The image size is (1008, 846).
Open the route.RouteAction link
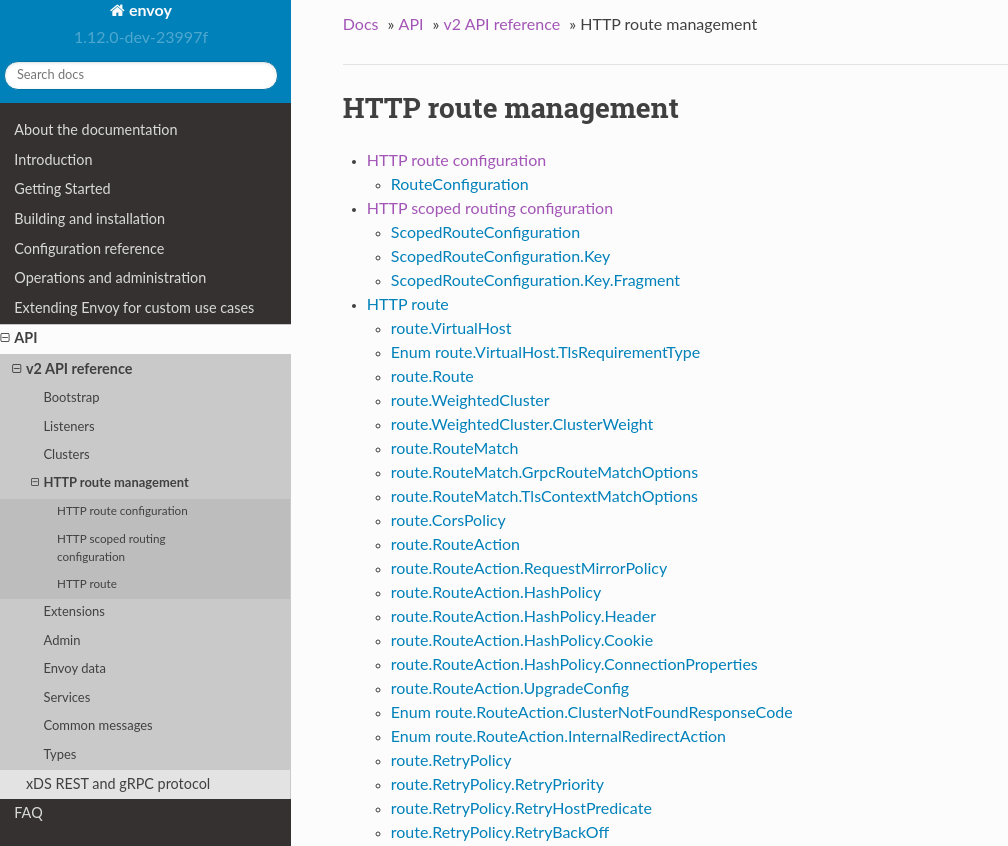(x=455, y=545)
